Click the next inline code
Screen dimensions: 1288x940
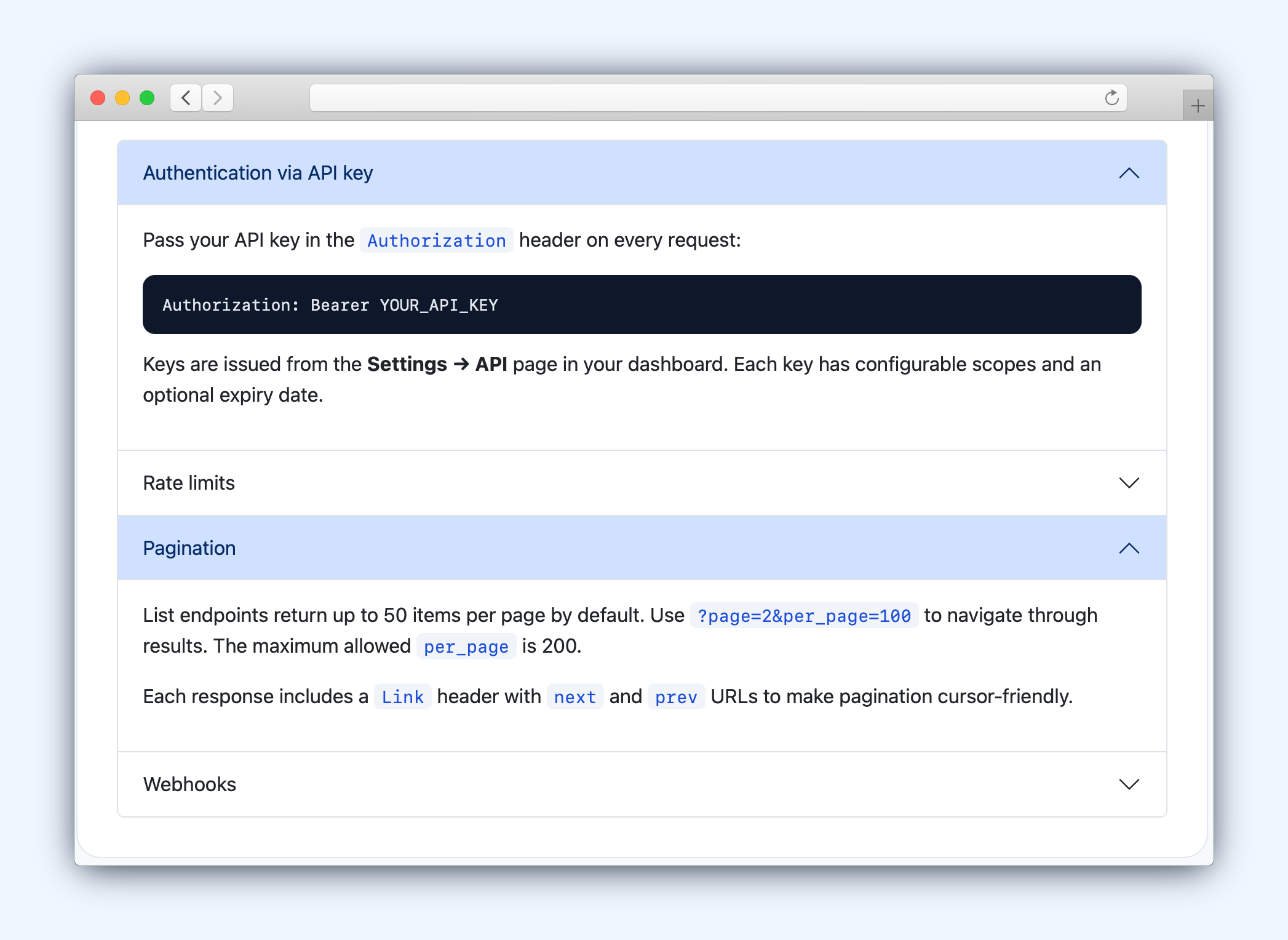coord(575,697)
